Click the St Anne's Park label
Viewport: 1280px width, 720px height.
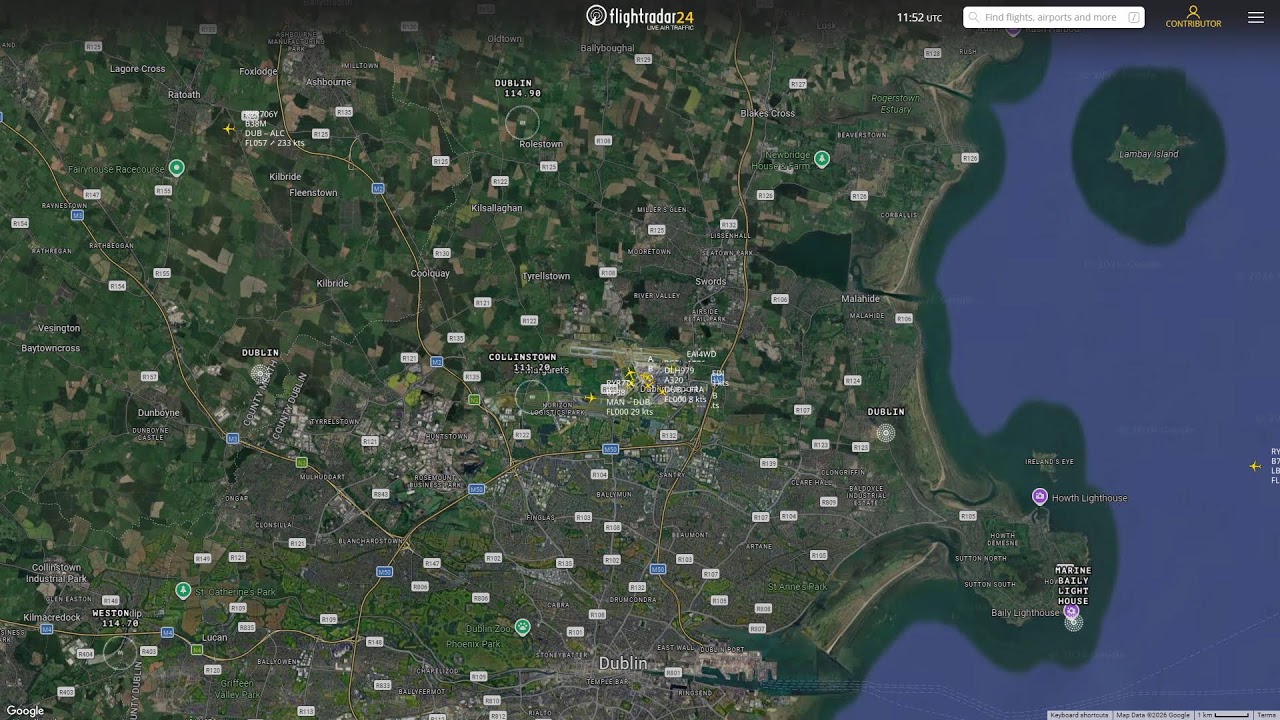coord(798,587)
